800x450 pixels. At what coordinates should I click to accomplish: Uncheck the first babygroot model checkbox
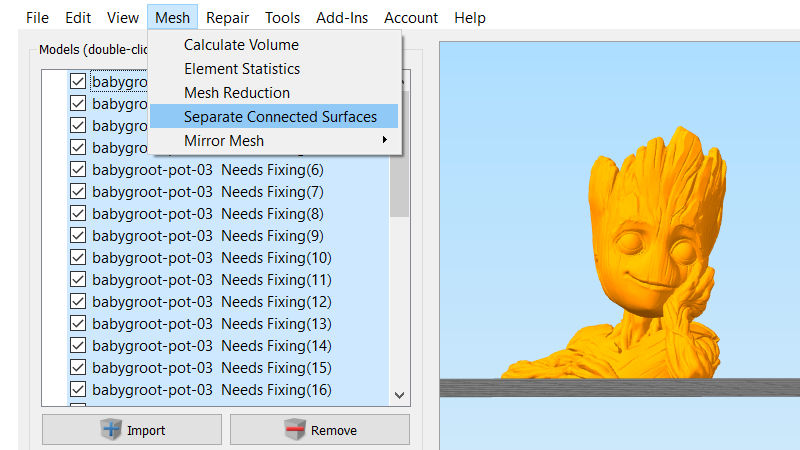click(x=78, y=81)
